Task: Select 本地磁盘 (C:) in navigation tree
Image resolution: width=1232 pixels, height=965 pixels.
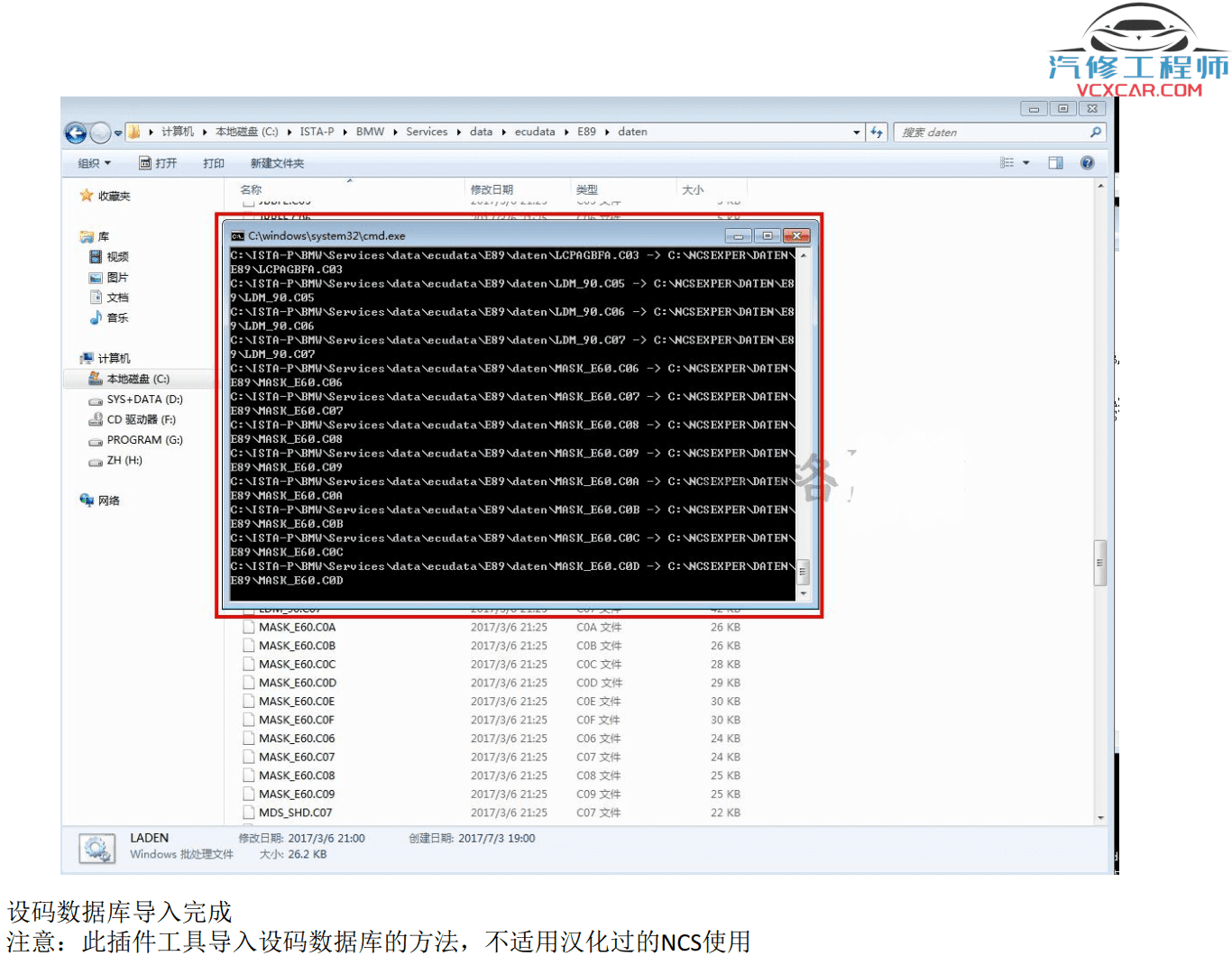Action: click(x=138, y=380)
